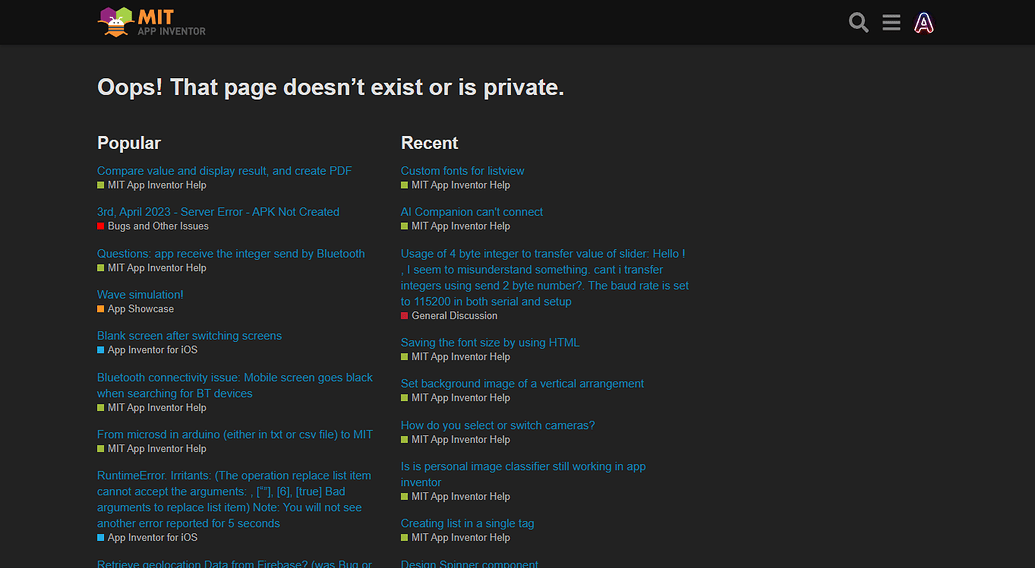1035x568 pixels.
Task: Open 'Custom fonts for listview' topic
Action: click(462, 171)
